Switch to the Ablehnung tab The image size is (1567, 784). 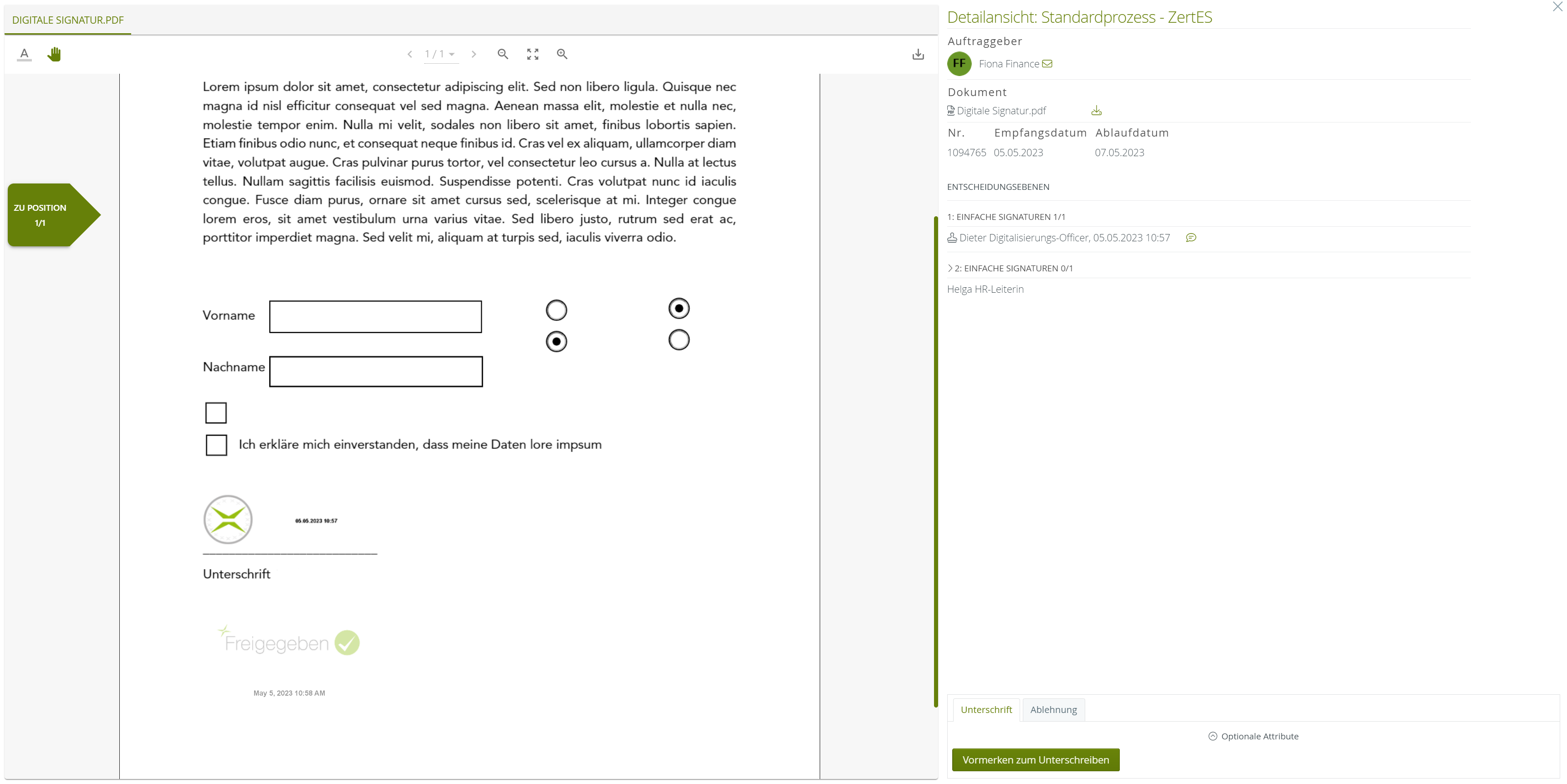tap(1054, 709)
